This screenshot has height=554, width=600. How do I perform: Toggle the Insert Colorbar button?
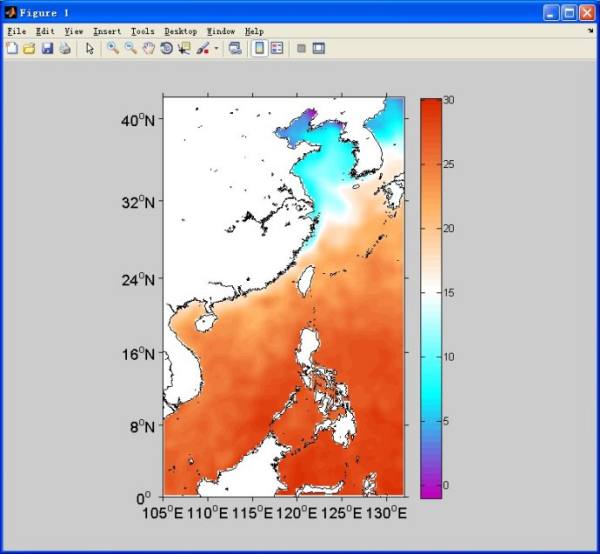[x=259, y=48]
